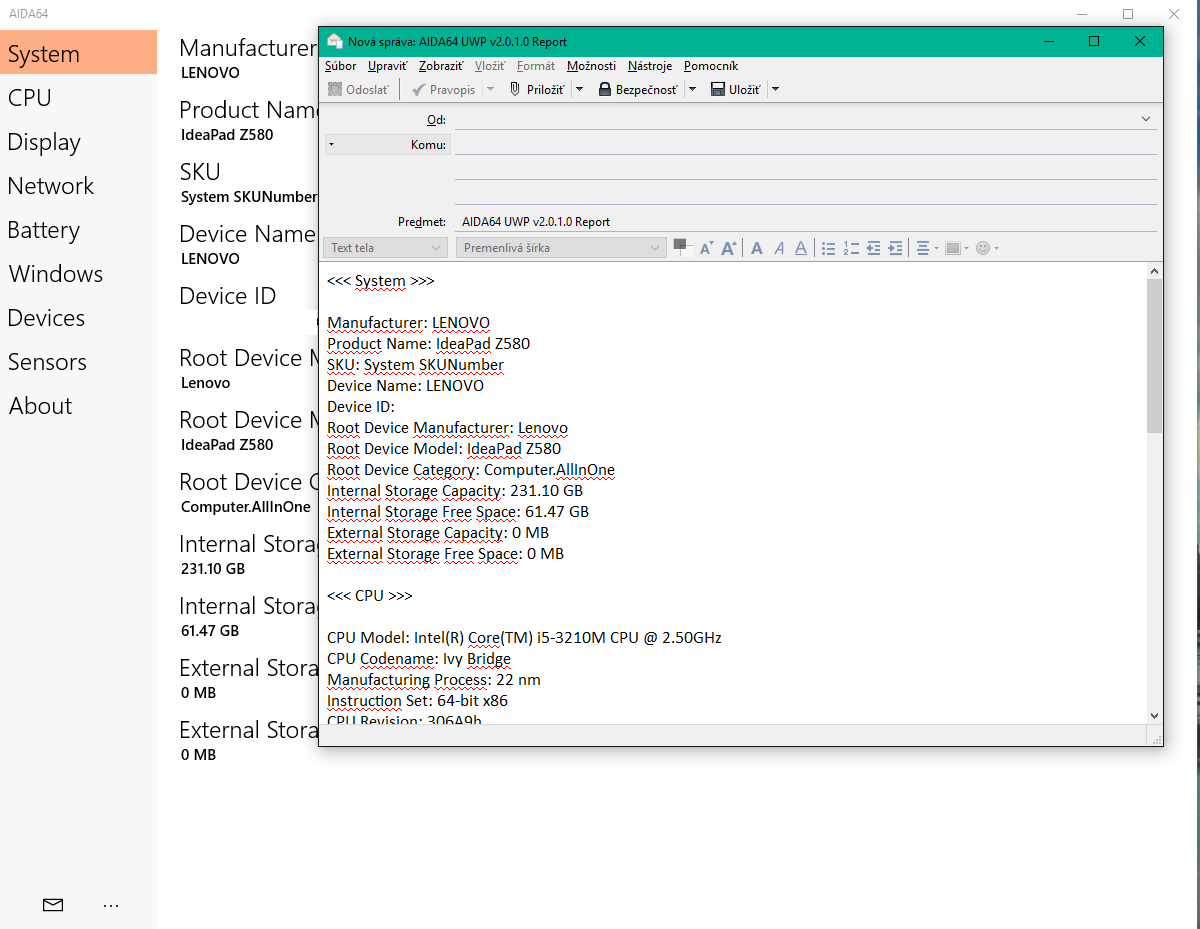Open the Zobraziť menu
1200x929 pixels.
coord(441,66)
